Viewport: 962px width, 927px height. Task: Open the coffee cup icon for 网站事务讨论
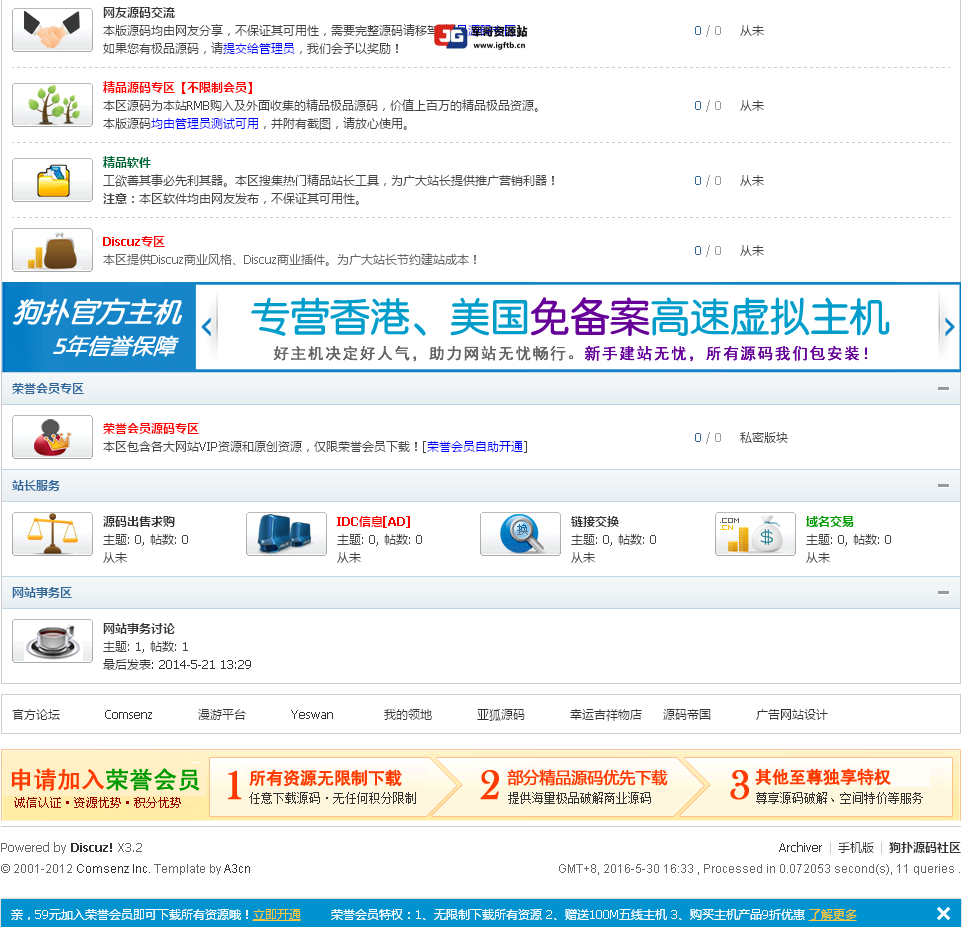[52, 641]
